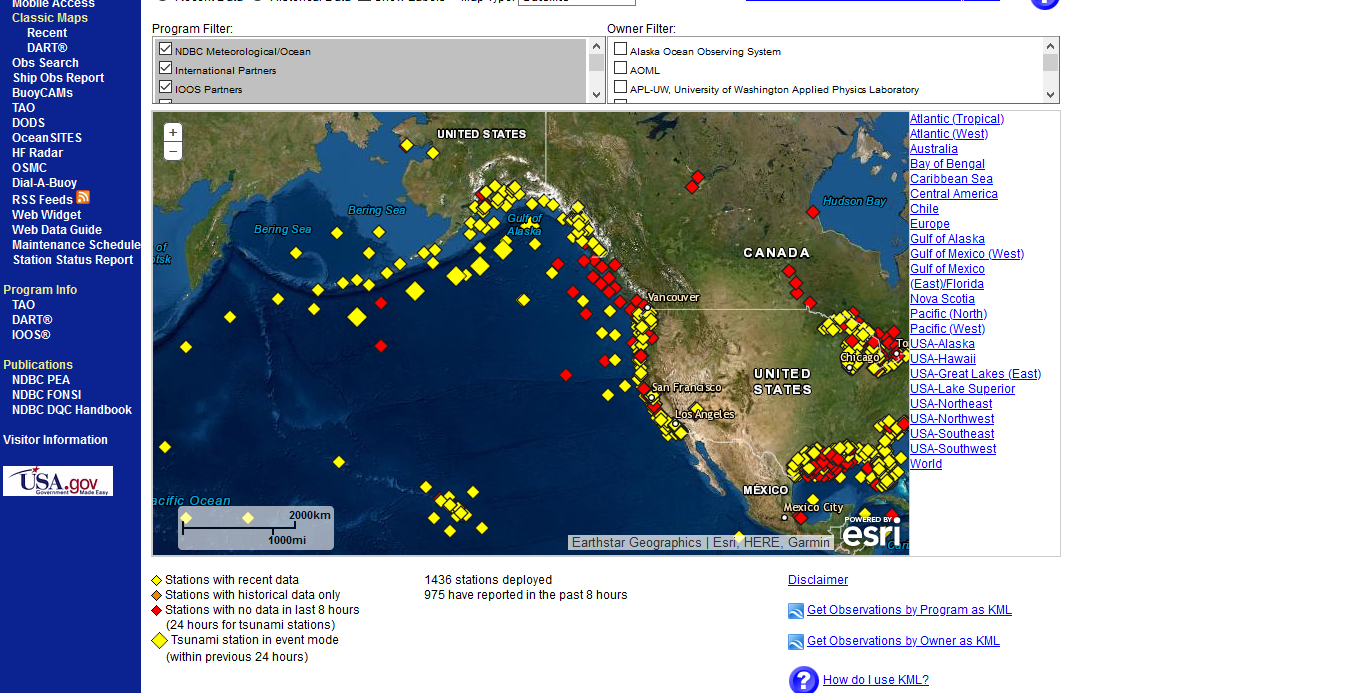Go to Central America map
Image resolution: width=1349 pixels, height=693 pixels.
coord(954,194)
